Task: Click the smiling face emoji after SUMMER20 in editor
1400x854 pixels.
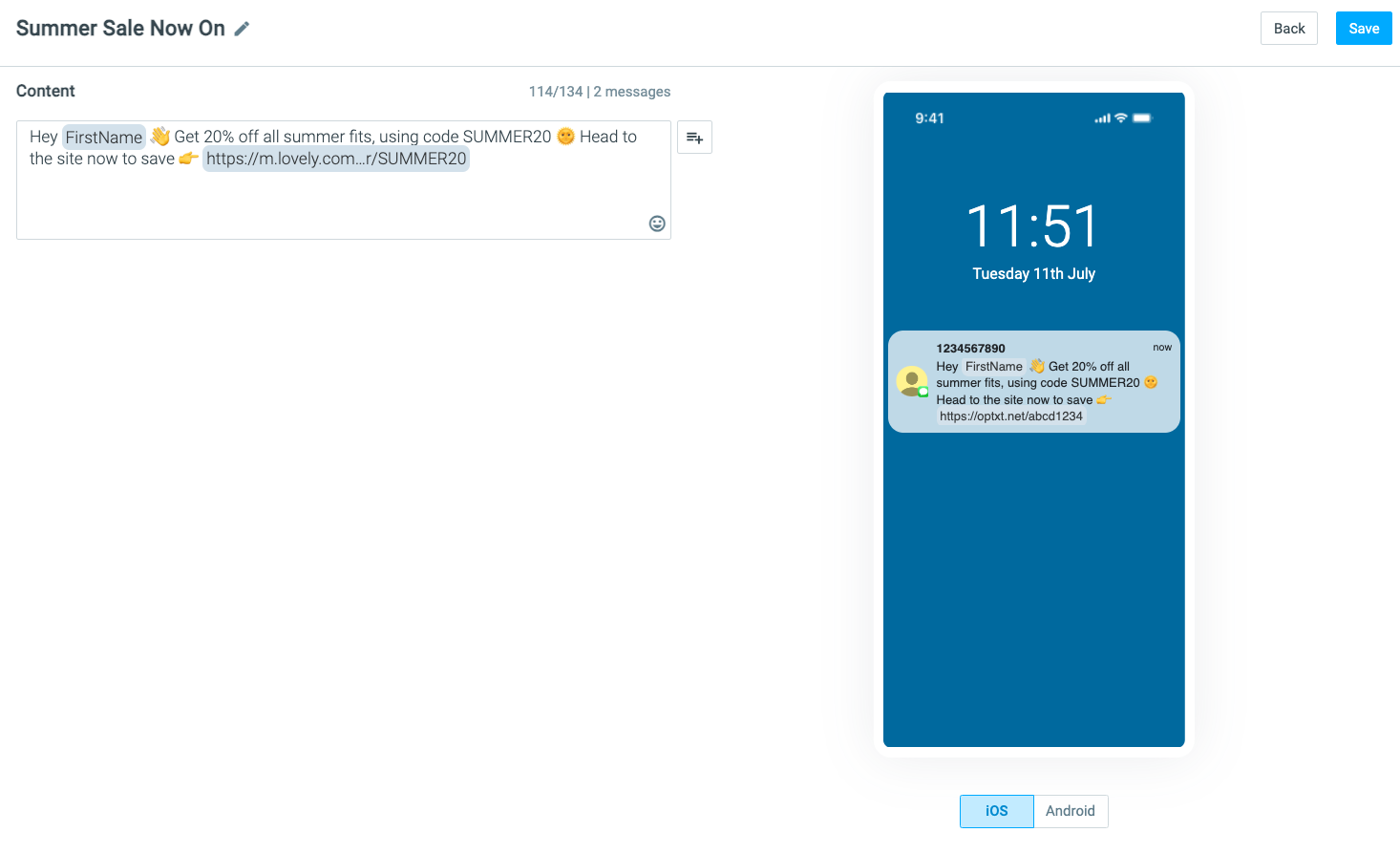Action: 565,137
